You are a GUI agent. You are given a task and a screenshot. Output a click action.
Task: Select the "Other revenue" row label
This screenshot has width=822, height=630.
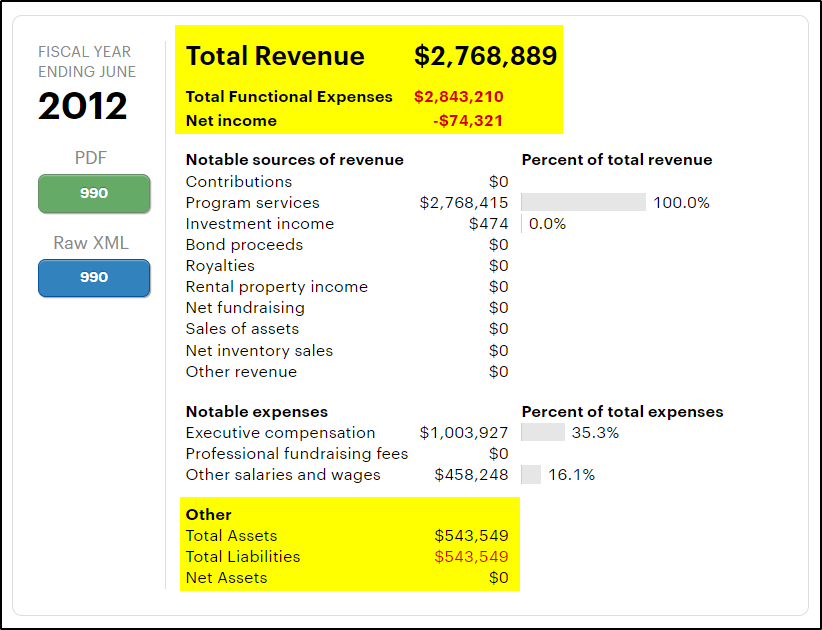(241, 372)
